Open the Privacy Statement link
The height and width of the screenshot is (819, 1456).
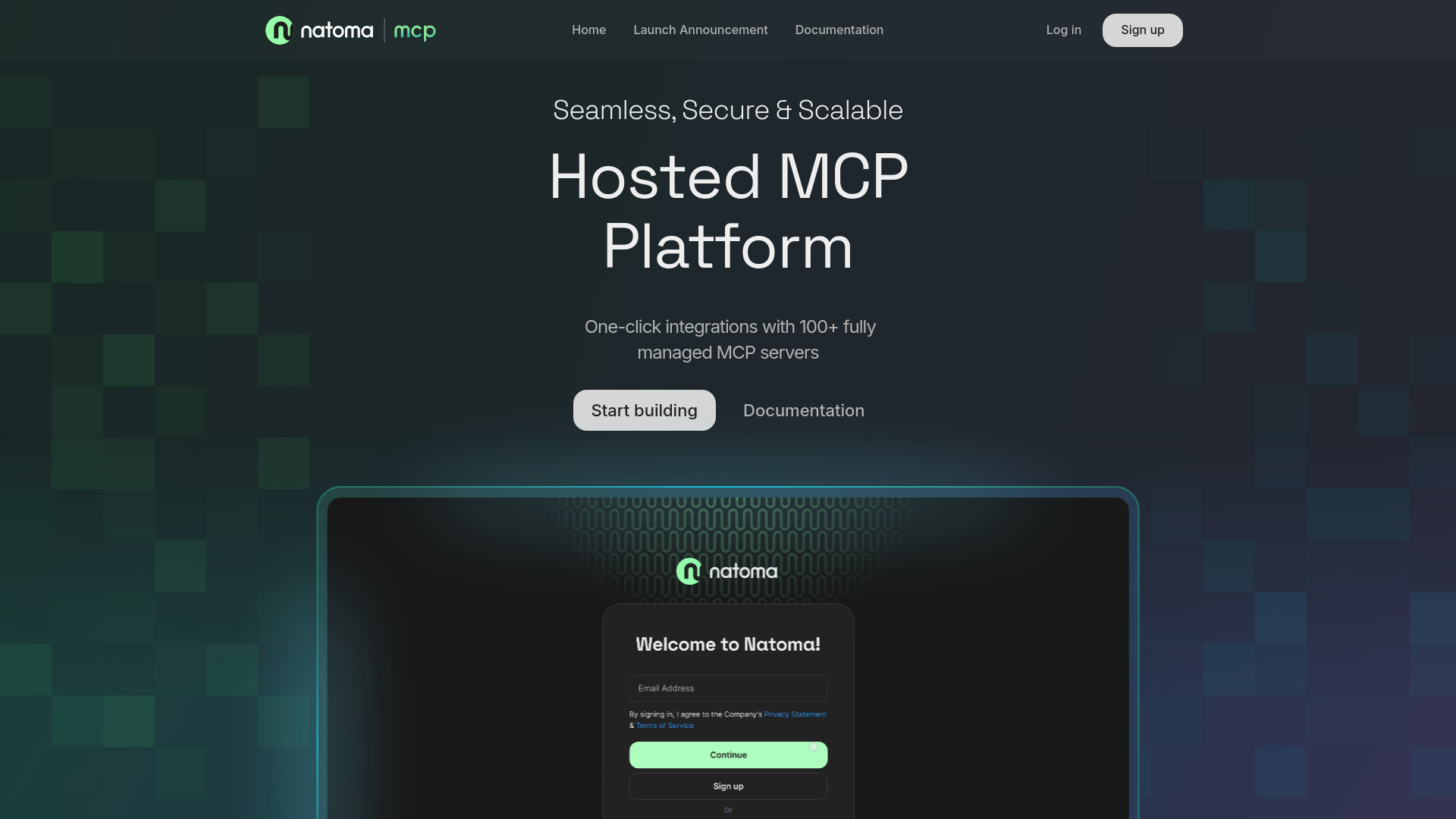795,714
